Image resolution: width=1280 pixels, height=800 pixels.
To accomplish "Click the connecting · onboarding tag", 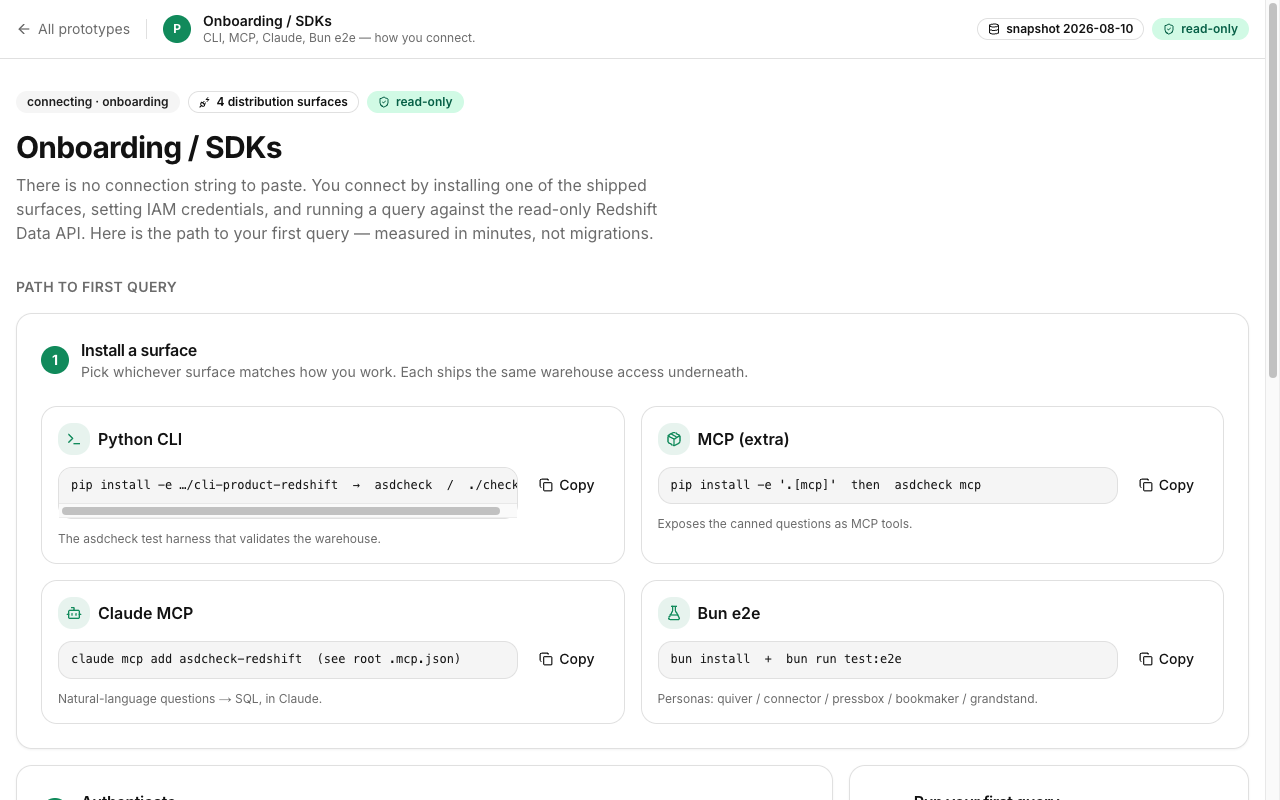I will 98,102.
